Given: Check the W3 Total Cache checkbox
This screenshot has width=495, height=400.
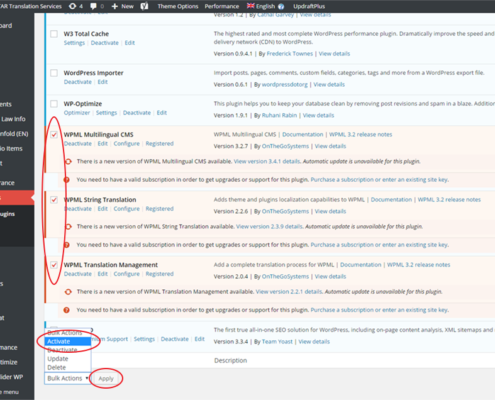Looking at the screenshot, I should 54,34.
